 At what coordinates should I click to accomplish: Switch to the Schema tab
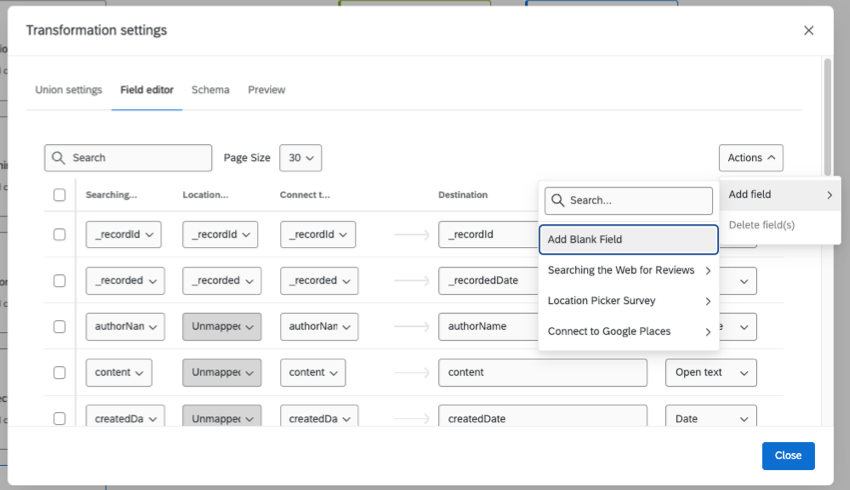click(210, 90)
